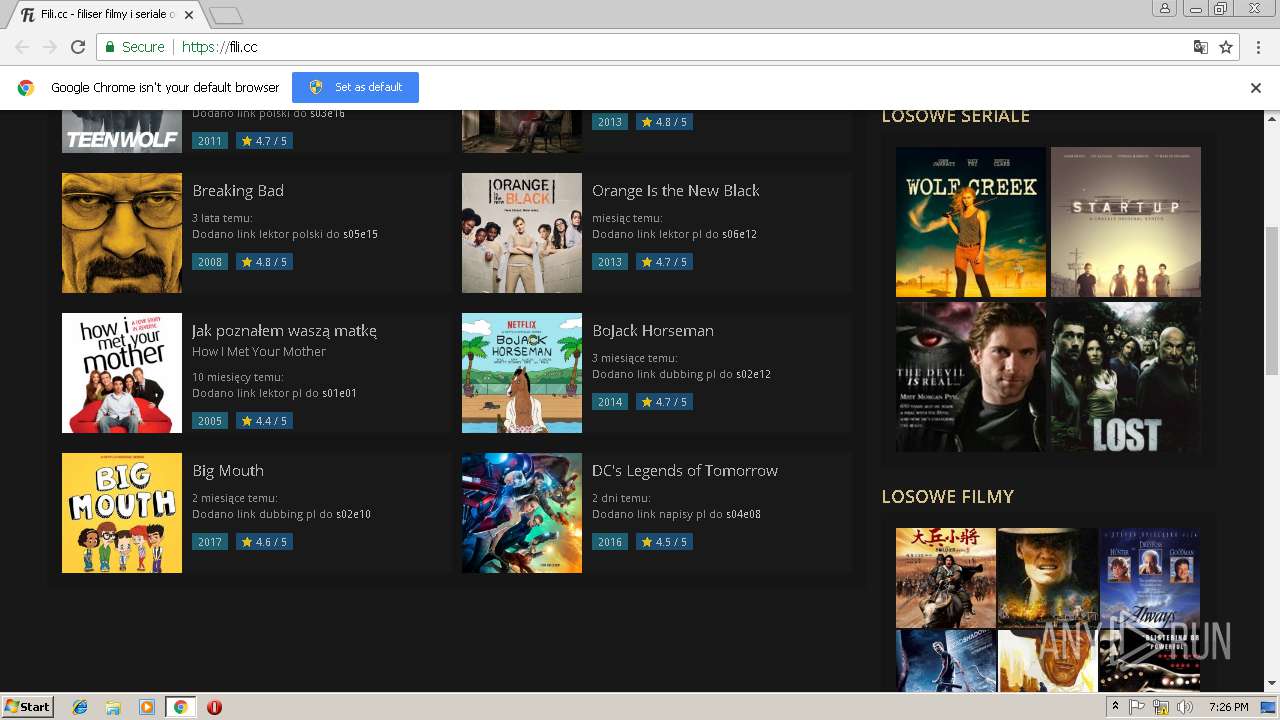Dismiss the default browser notification bar

(x=1256, y=88)
